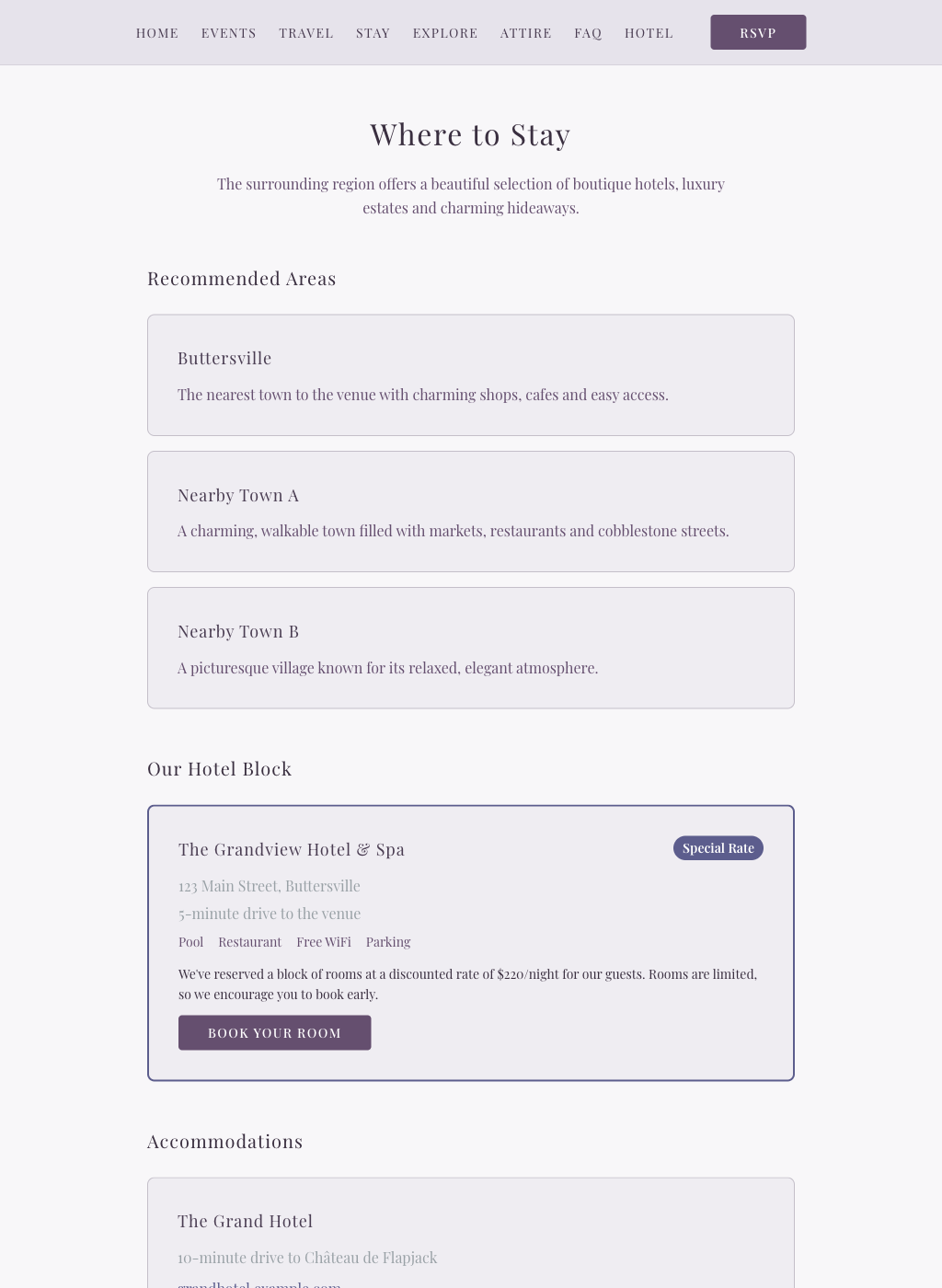Navigate to the Travel section

click(x=306, y=33)
